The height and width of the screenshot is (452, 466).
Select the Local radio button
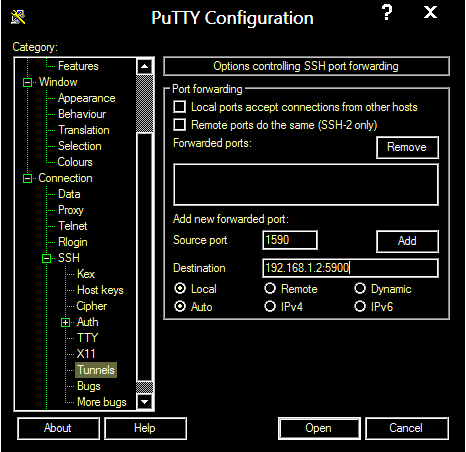180,289
